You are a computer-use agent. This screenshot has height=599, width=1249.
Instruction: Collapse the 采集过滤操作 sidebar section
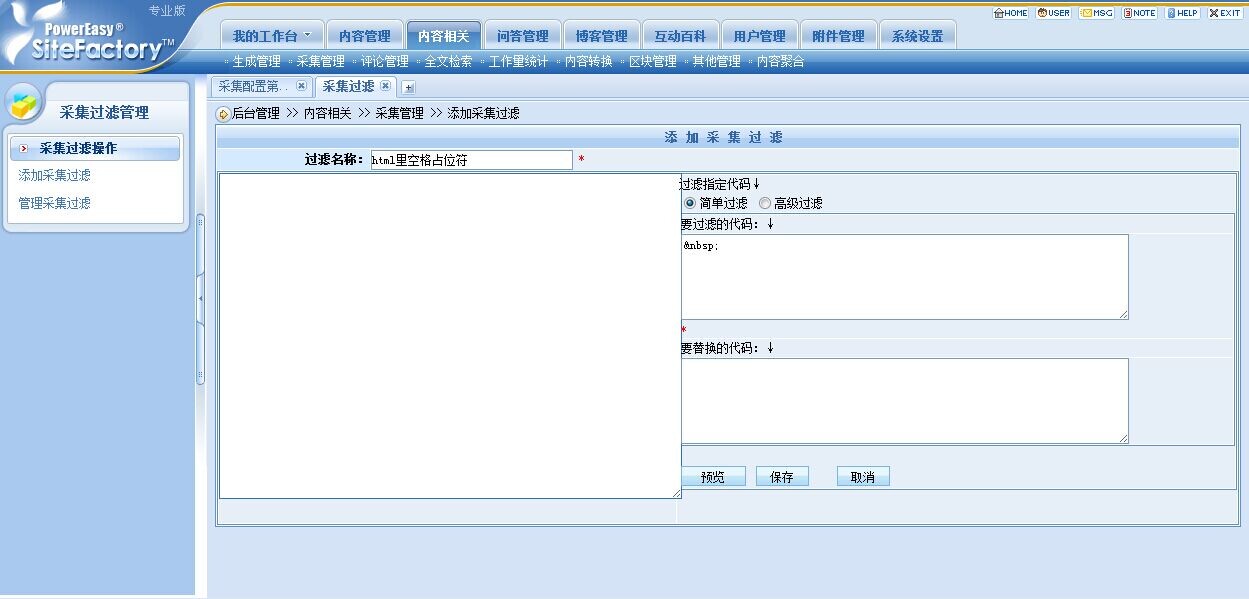tap(23, 148)
